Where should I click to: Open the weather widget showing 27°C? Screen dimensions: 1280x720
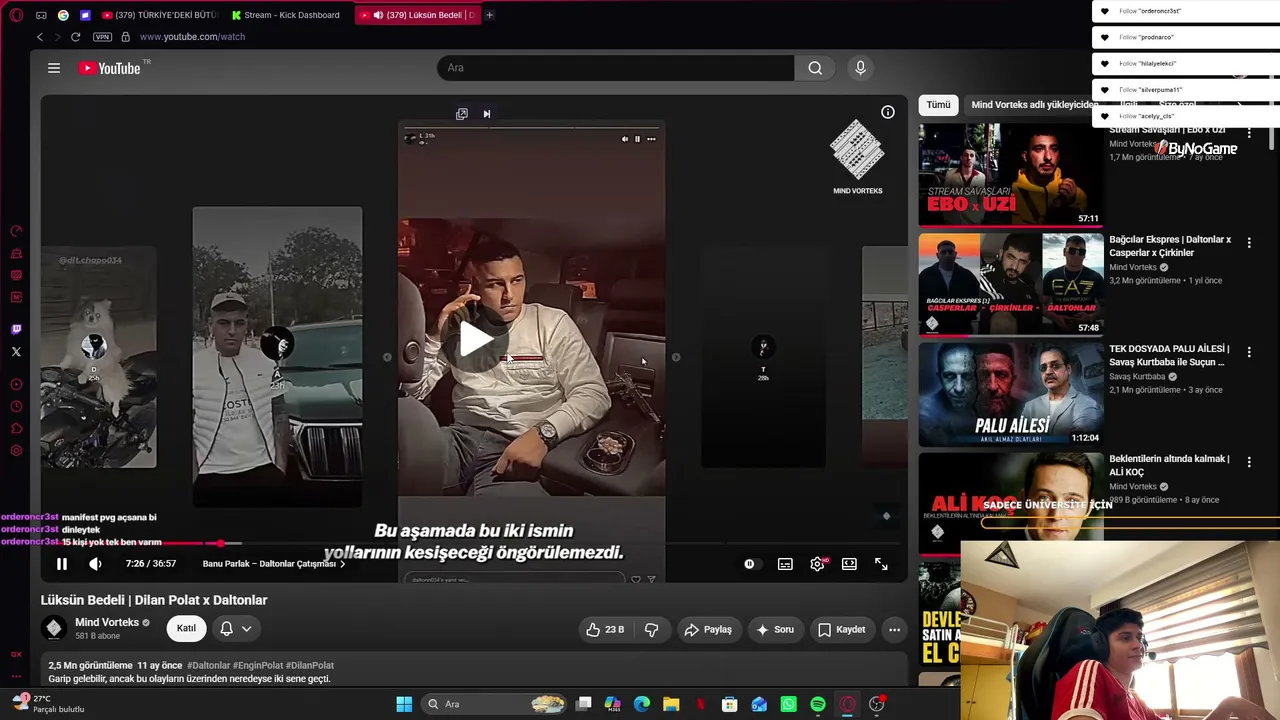coord(48,704)
